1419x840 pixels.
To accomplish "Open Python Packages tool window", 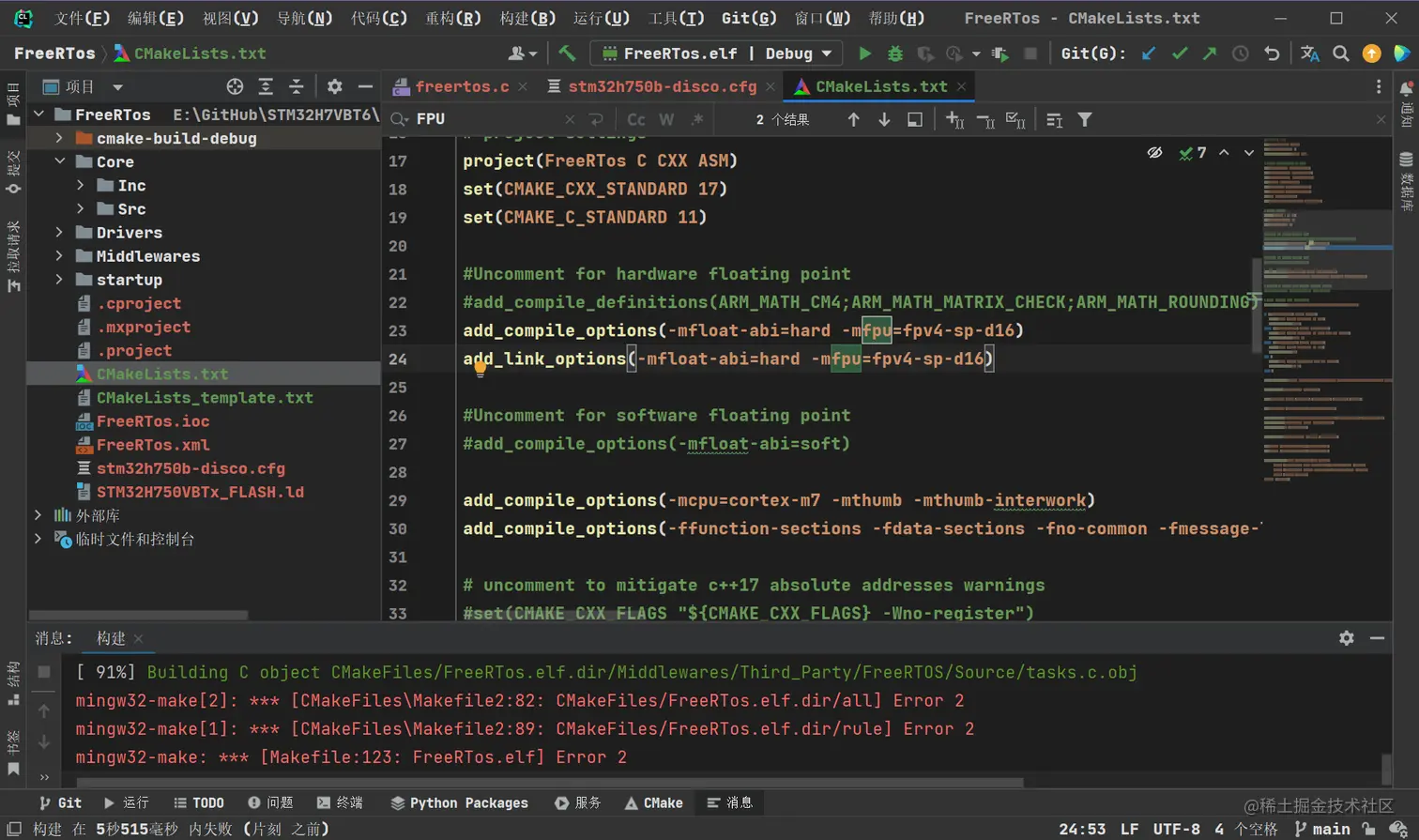I will point(459,802).
